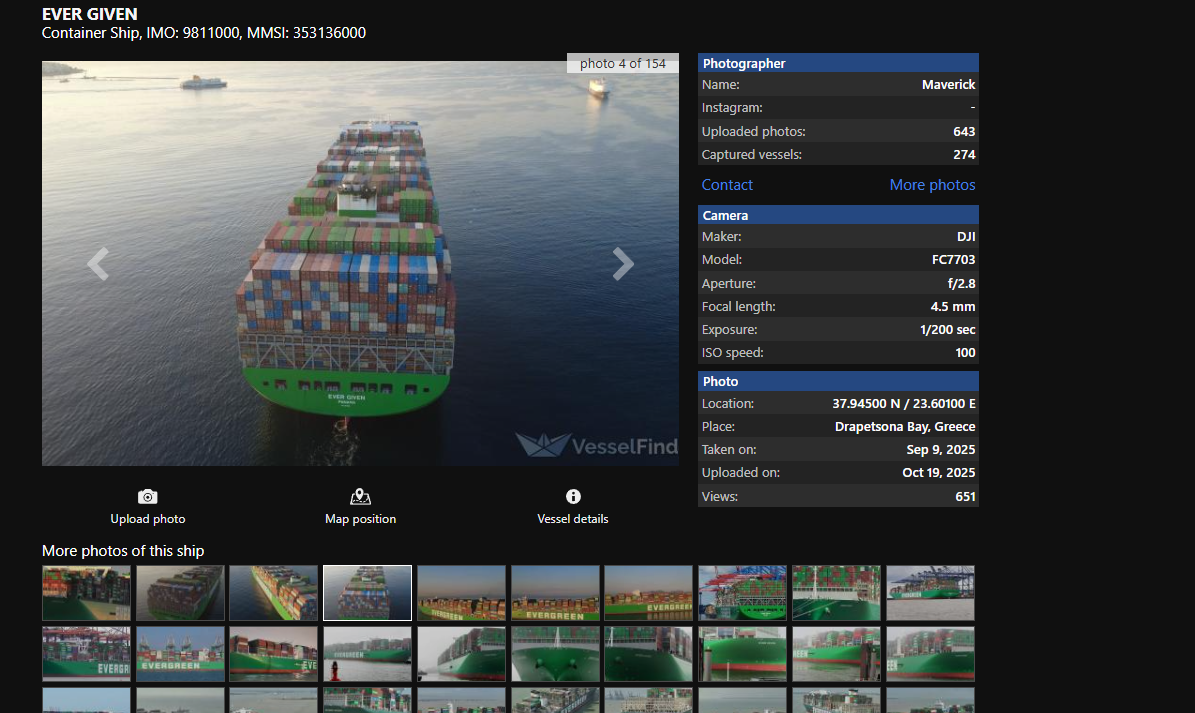The width and height of the screenshot is (1195, 713).
Task: Open the fifth thumbnail in the first row
Action: (x=461, y=593)
